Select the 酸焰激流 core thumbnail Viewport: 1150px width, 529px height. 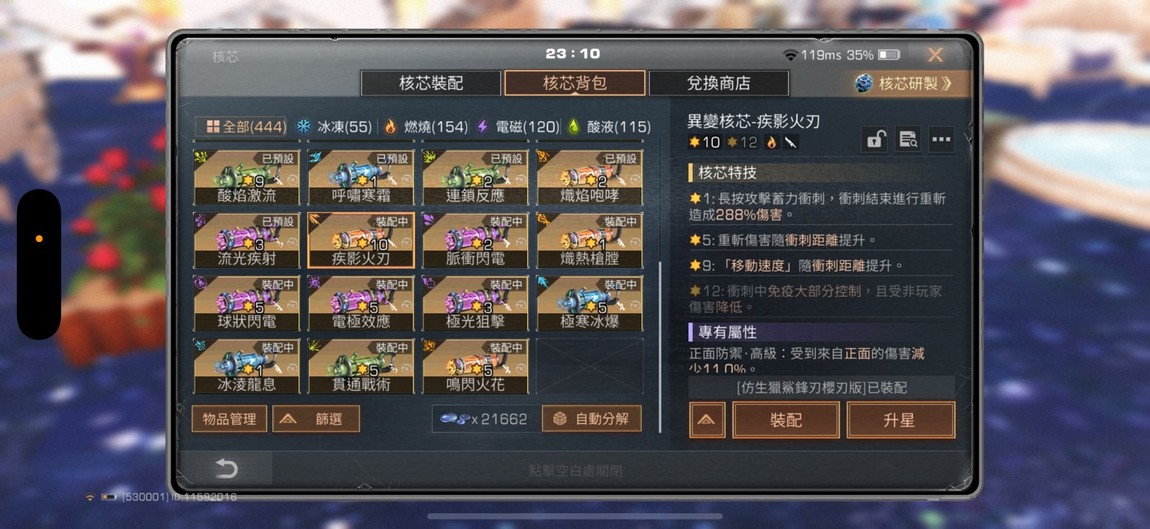coord(246,178)
